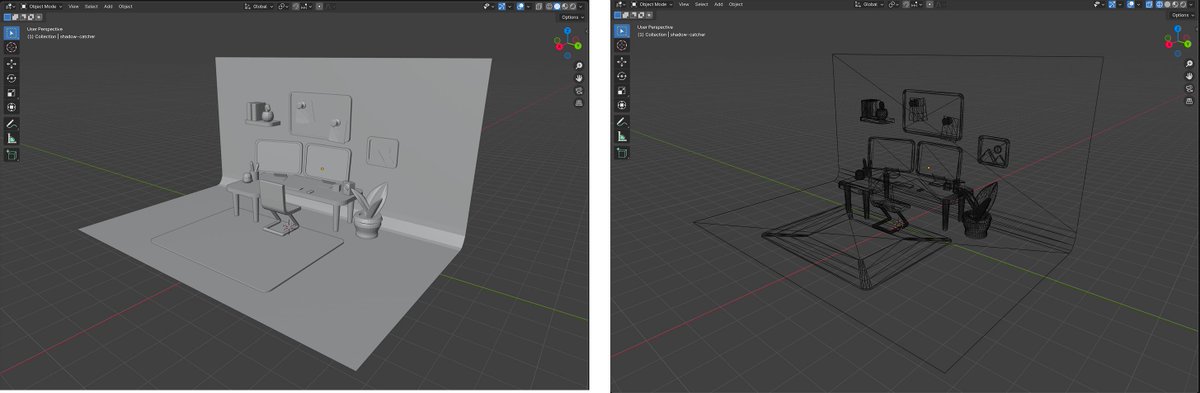Screen dimensions: 1200x393
Task: Click red X axis on left navigation gizmo
Action: [559, 47]
